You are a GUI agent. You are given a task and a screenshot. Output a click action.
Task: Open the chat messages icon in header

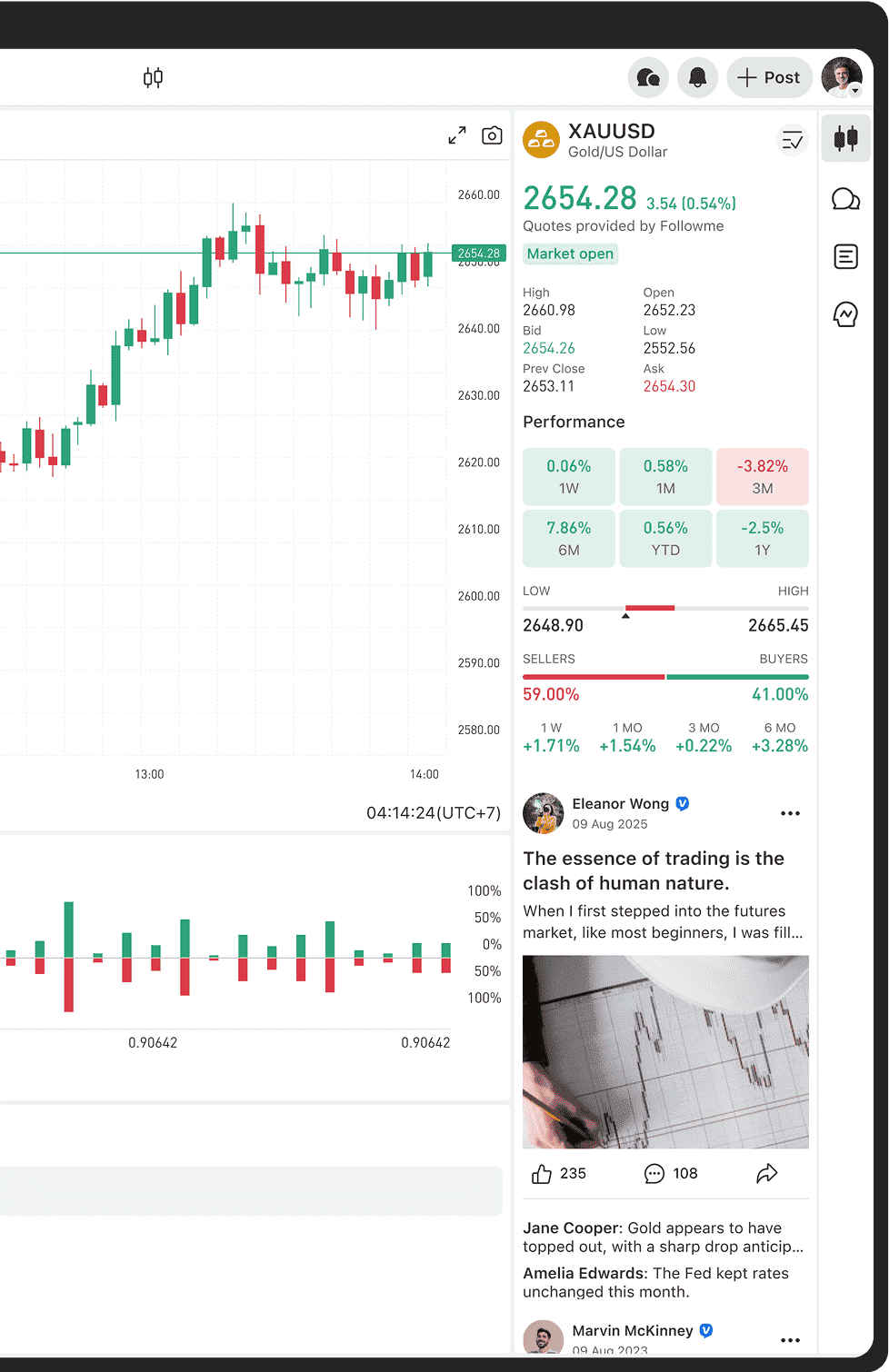(648, 78)
